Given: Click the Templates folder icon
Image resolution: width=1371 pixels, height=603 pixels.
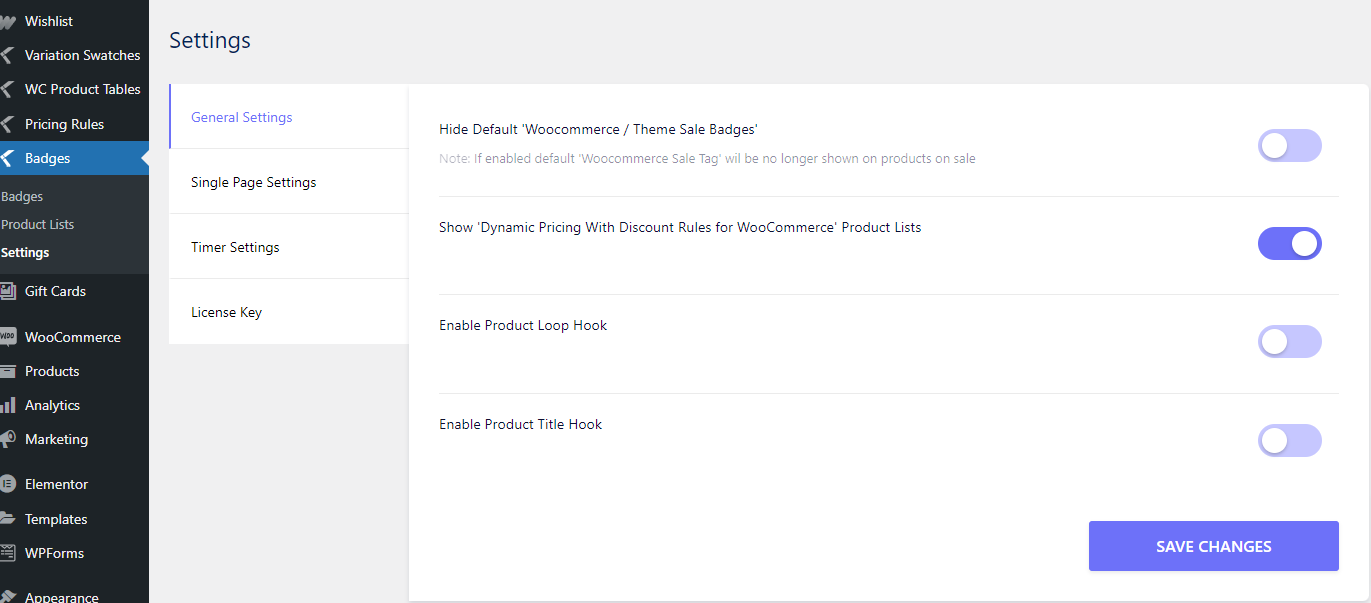Looking at the screenshot, I should pos(8,519).
